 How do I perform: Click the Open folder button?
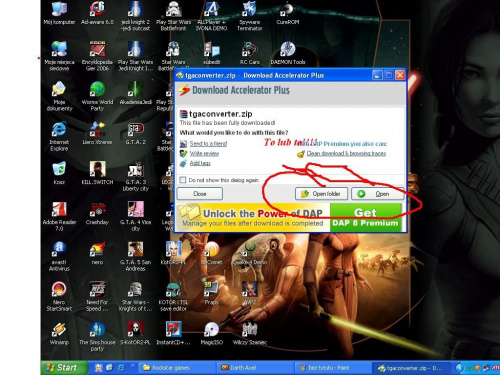click(321, 194)
